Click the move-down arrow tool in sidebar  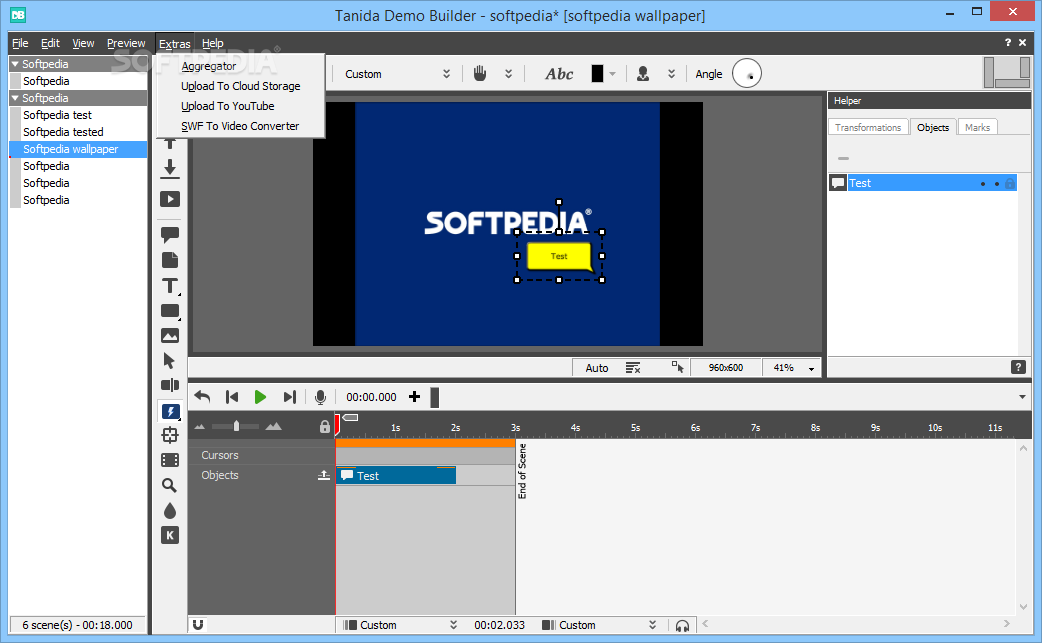170,169
